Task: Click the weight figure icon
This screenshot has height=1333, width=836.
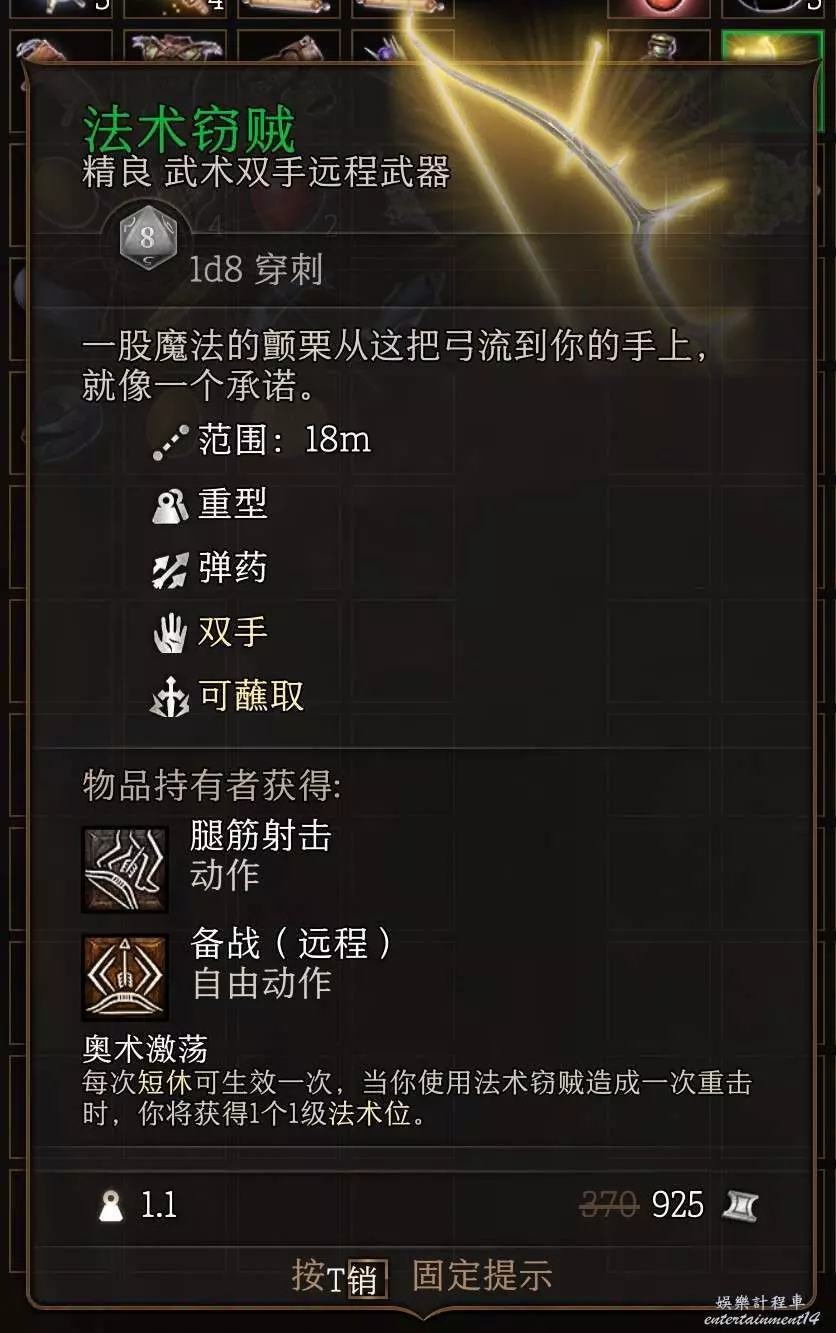Action: pos(111,1206)
